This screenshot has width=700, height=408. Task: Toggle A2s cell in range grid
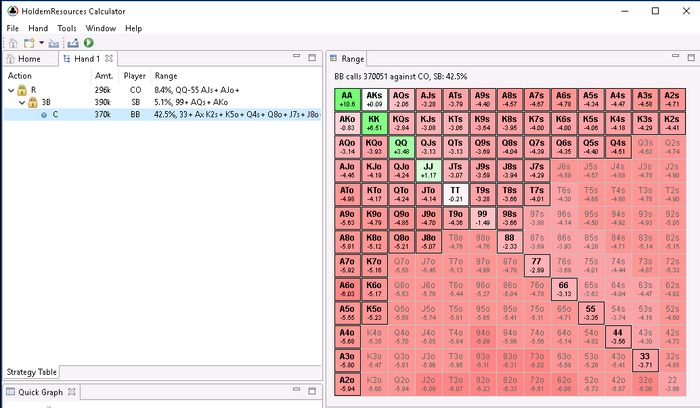[x=672, y=99]
